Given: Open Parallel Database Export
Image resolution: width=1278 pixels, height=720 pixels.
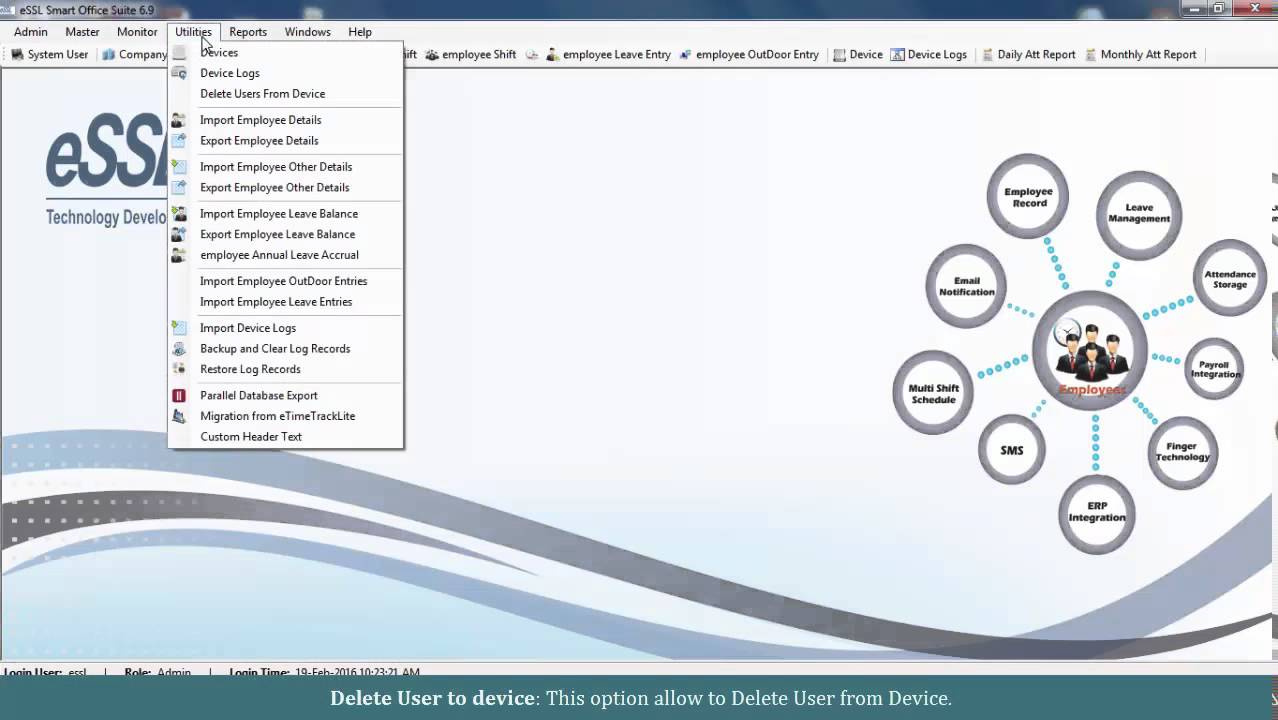Looking at the screenshot, I should point(286,396).
